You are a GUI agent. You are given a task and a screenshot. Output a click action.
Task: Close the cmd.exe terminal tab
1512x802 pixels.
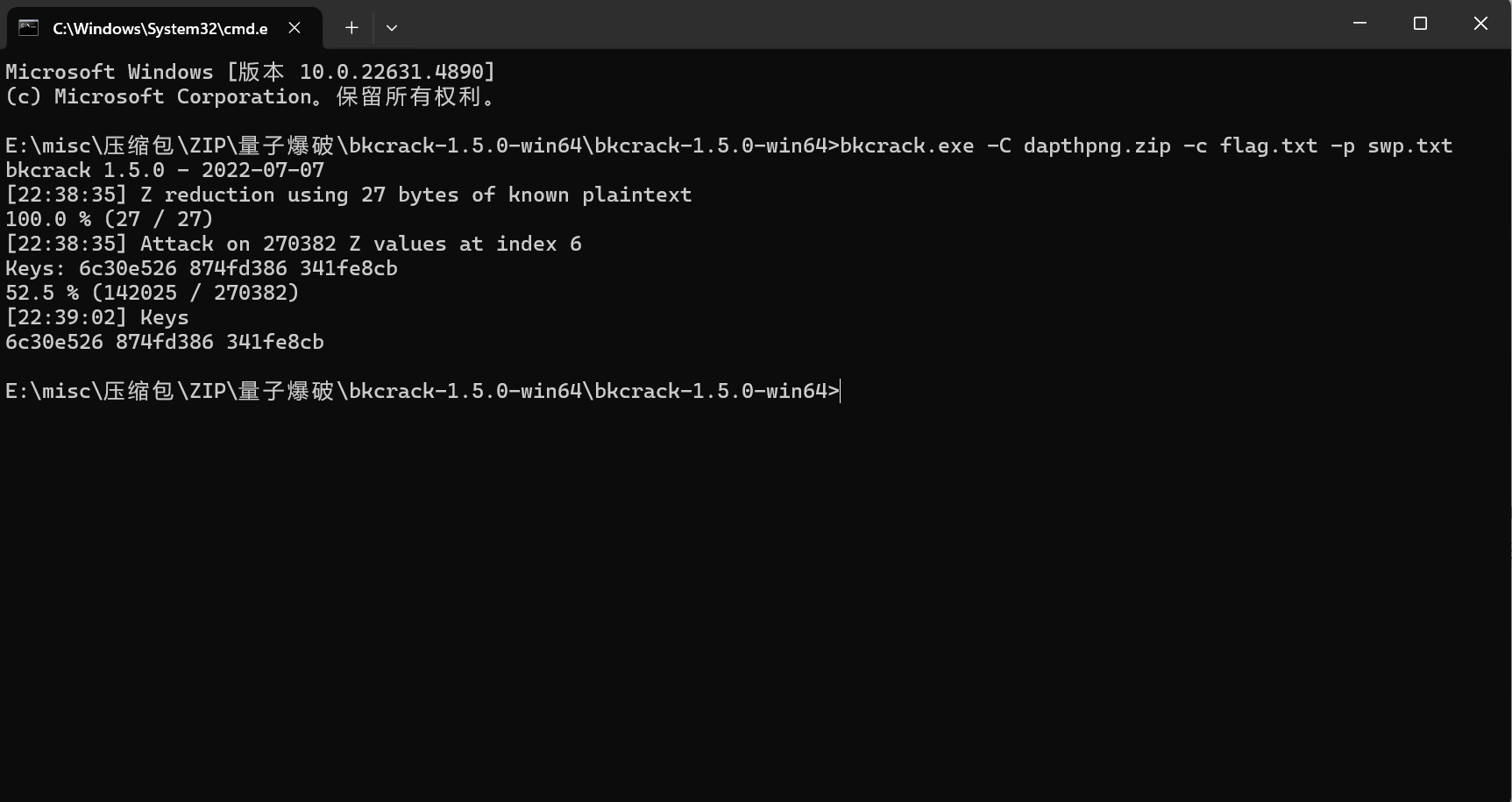click(x=295, y=28)
